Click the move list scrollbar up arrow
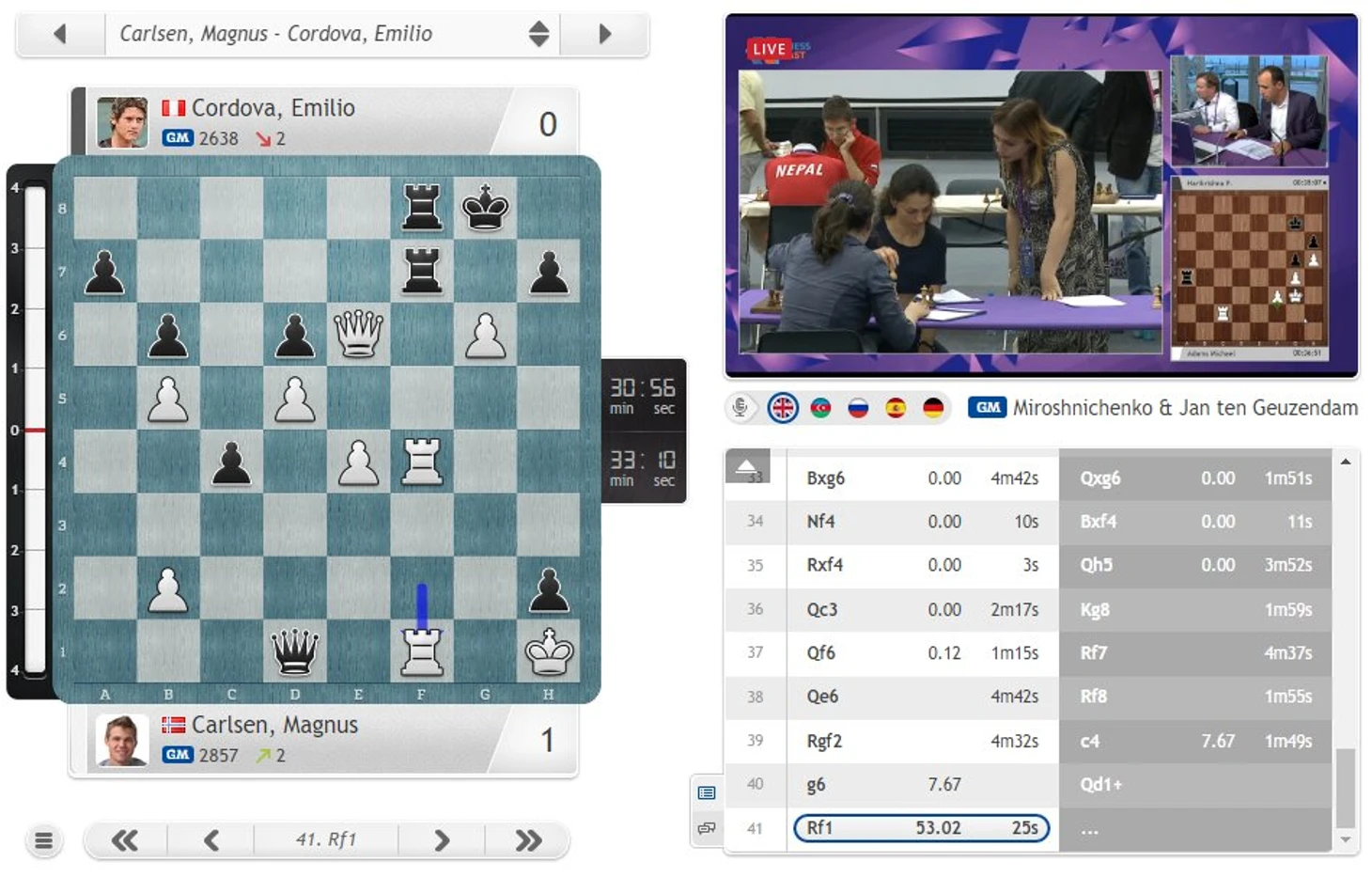Screen dimensions: 1372x878 [1346, 462]
